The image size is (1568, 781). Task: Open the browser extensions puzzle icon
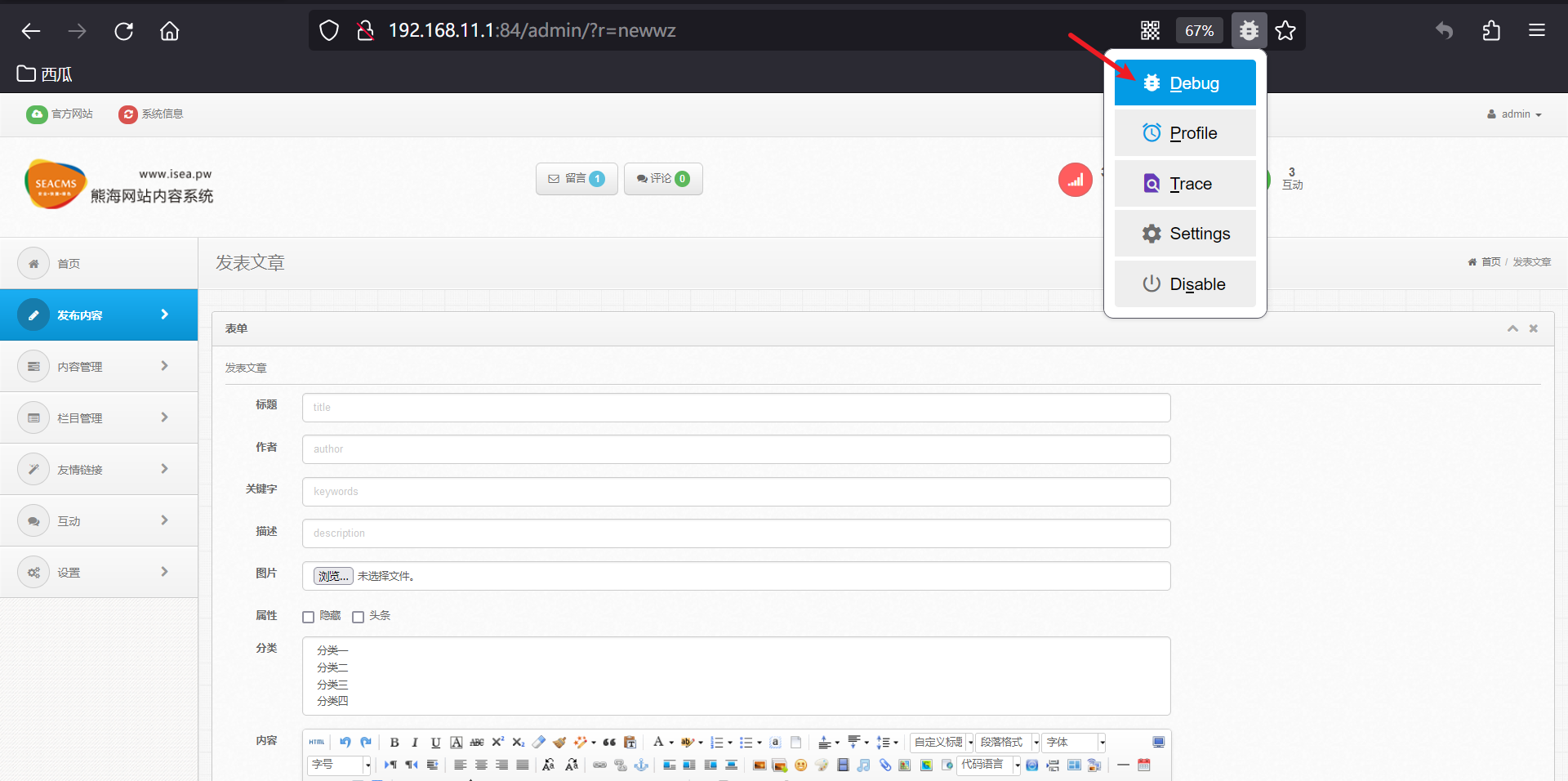(1491, 31)
